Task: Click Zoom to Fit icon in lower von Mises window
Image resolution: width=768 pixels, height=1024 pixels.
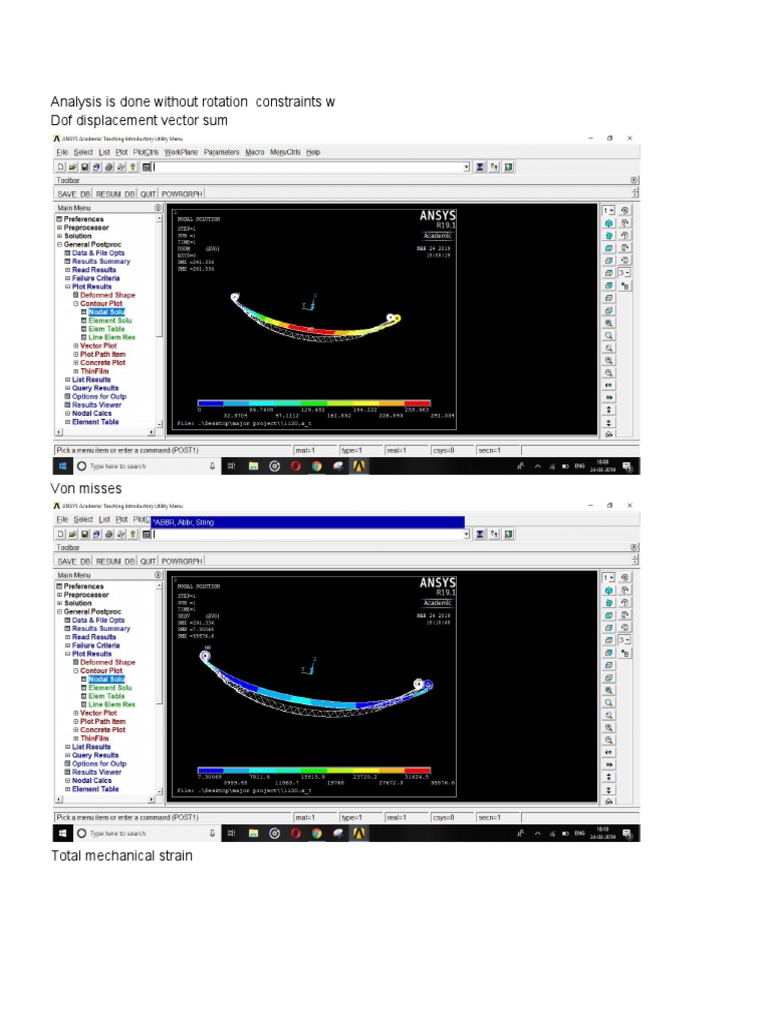Action: coord(609,690)
